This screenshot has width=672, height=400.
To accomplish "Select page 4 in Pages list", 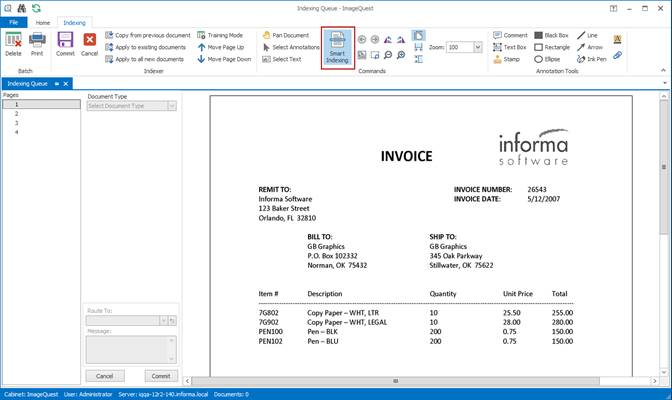I will (42, 132).
